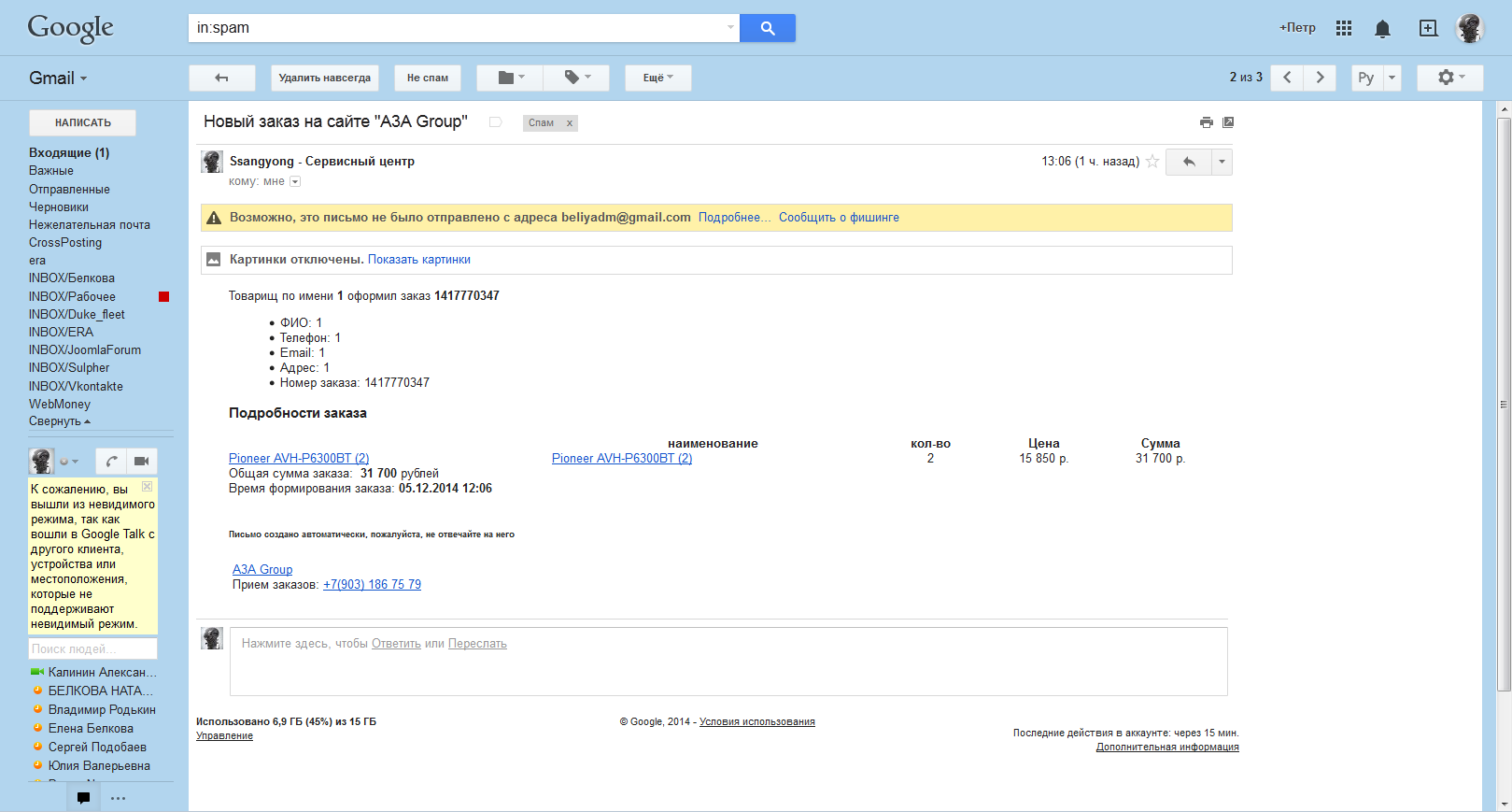
Task: Start a phone call from chat panel
Action: [x=111, y=461]
